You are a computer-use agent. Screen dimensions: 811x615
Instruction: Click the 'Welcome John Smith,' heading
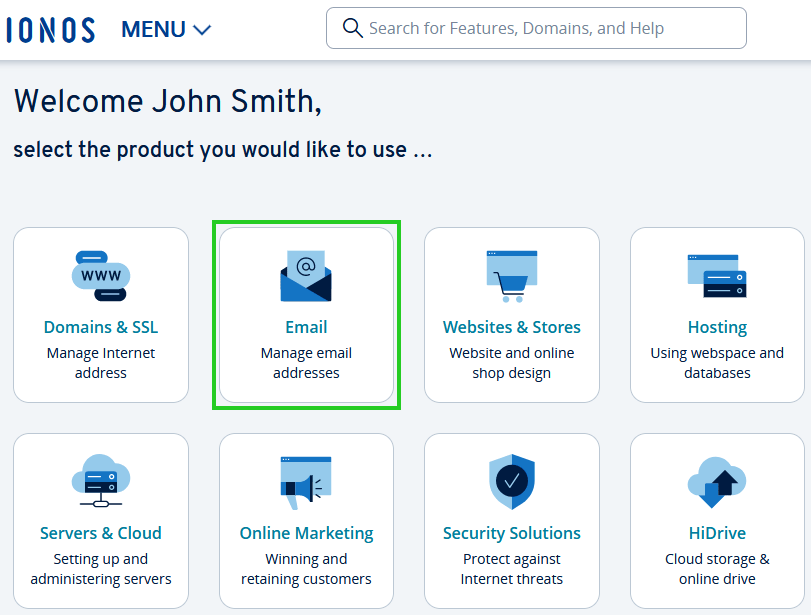(168, 101)
